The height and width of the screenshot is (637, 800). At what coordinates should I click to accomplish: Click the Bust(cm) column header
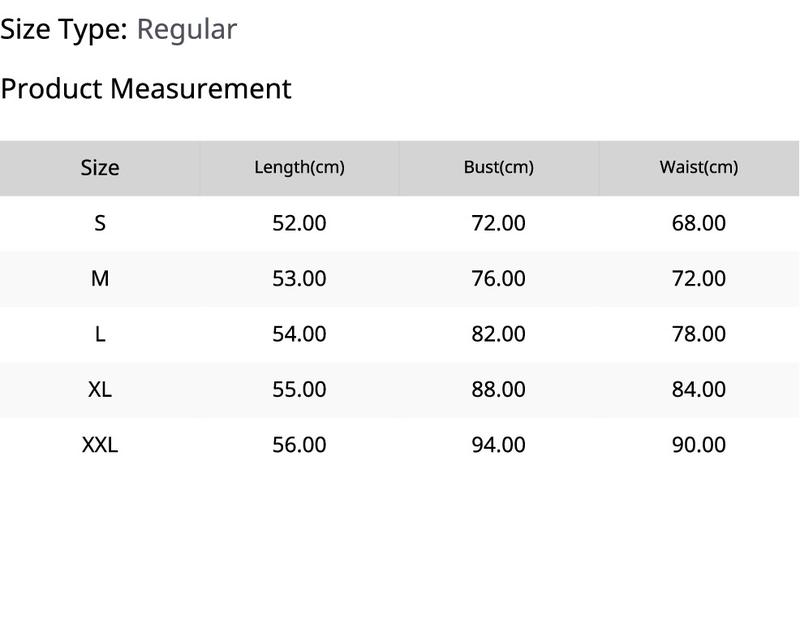(x=498, y=167)
